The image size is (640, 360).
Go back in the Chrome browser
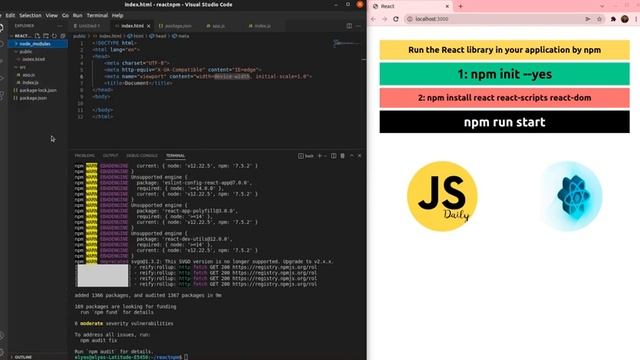point(373,19)
